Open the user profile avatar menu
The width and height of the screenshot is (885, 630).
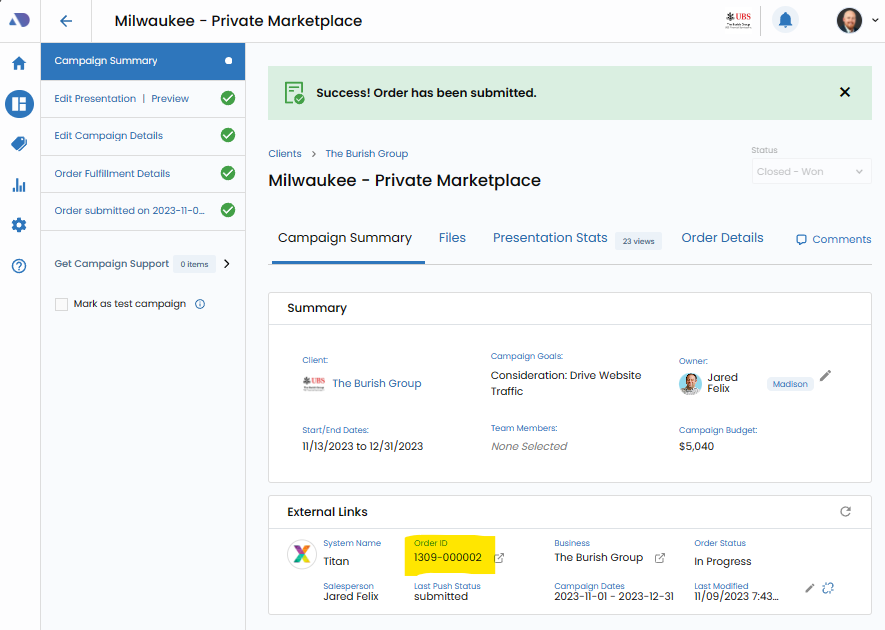point(849,20)
